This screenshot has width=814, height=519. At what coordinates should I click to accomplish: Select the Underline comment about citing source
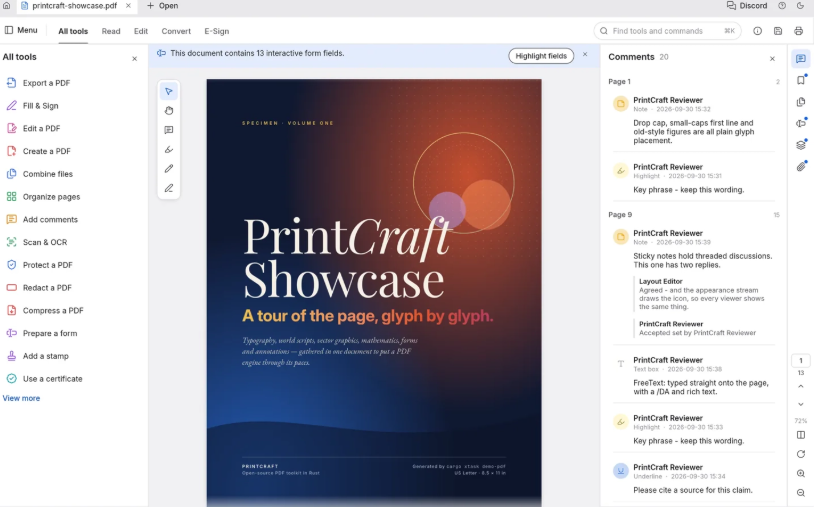[694, 479]
